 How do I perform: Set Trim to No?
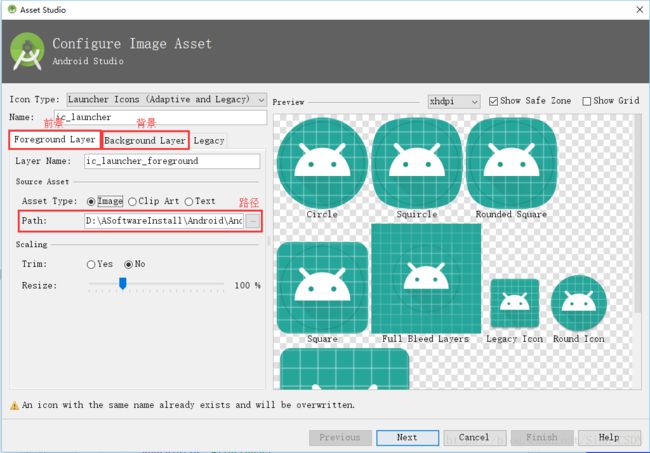pos(129,264)
